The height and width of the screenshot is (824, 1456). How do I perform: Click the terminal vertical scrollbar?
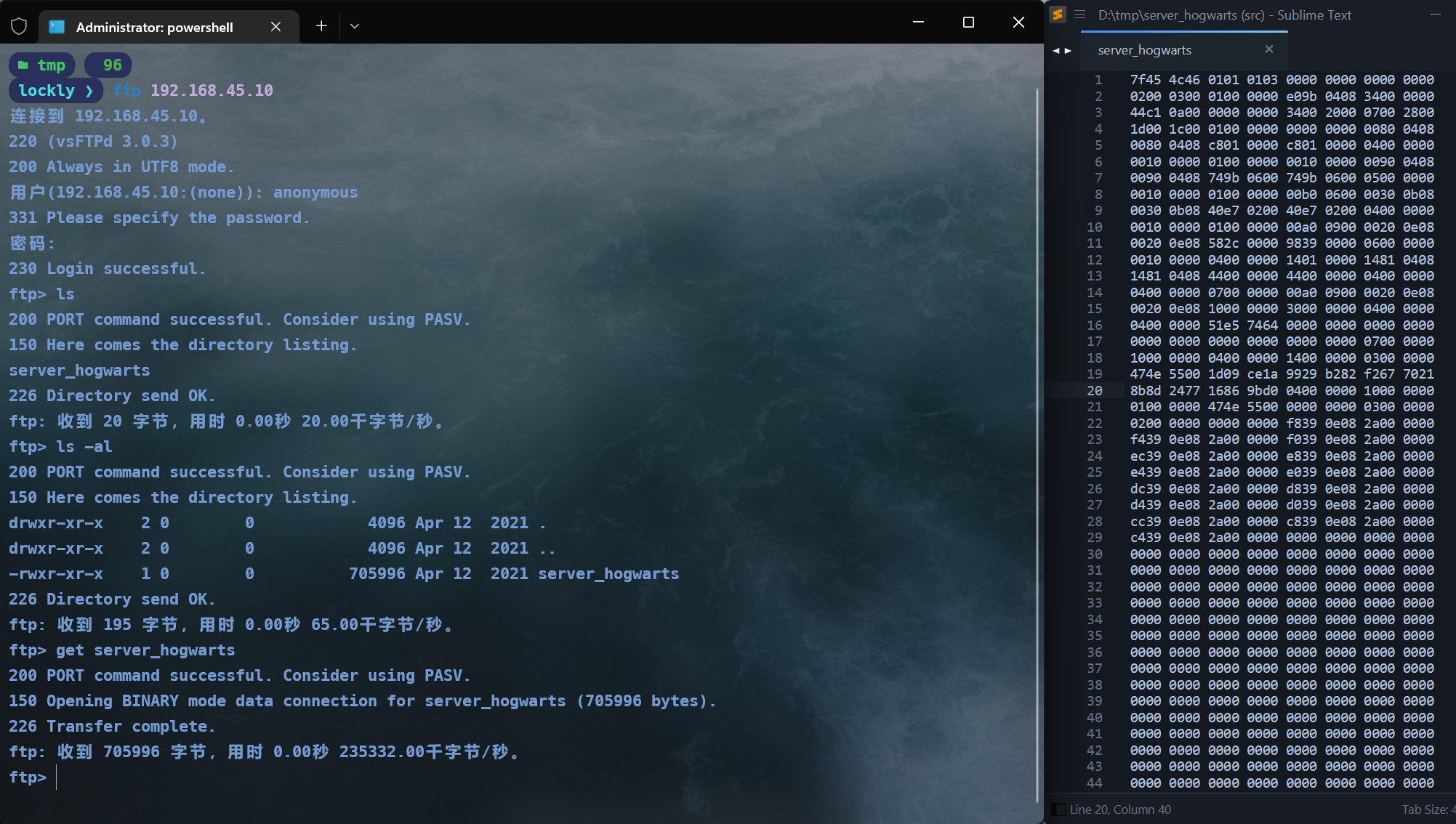click(1037, 445)
